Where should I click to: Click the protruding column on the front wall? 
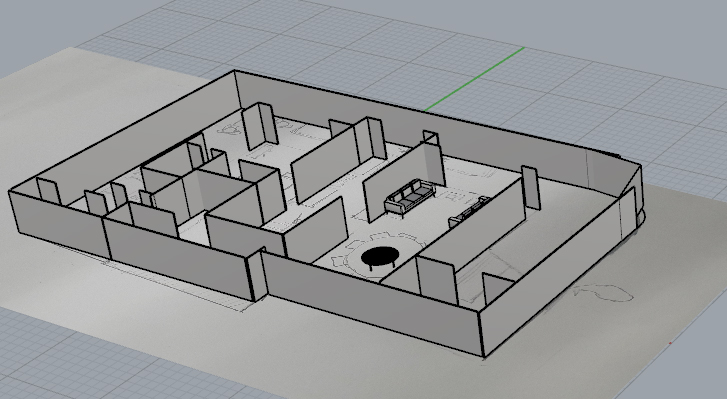tap(257, 276)
